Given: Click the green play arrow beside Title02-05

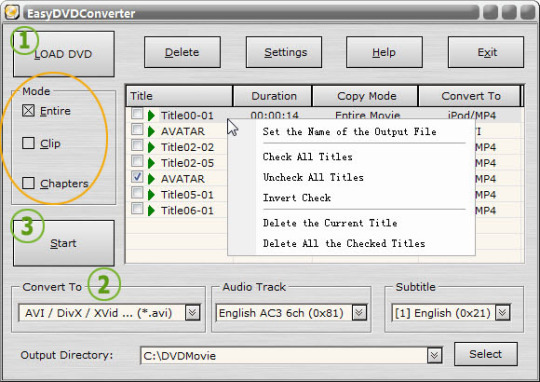Looking at the screenshot, I should pos(151,163).
